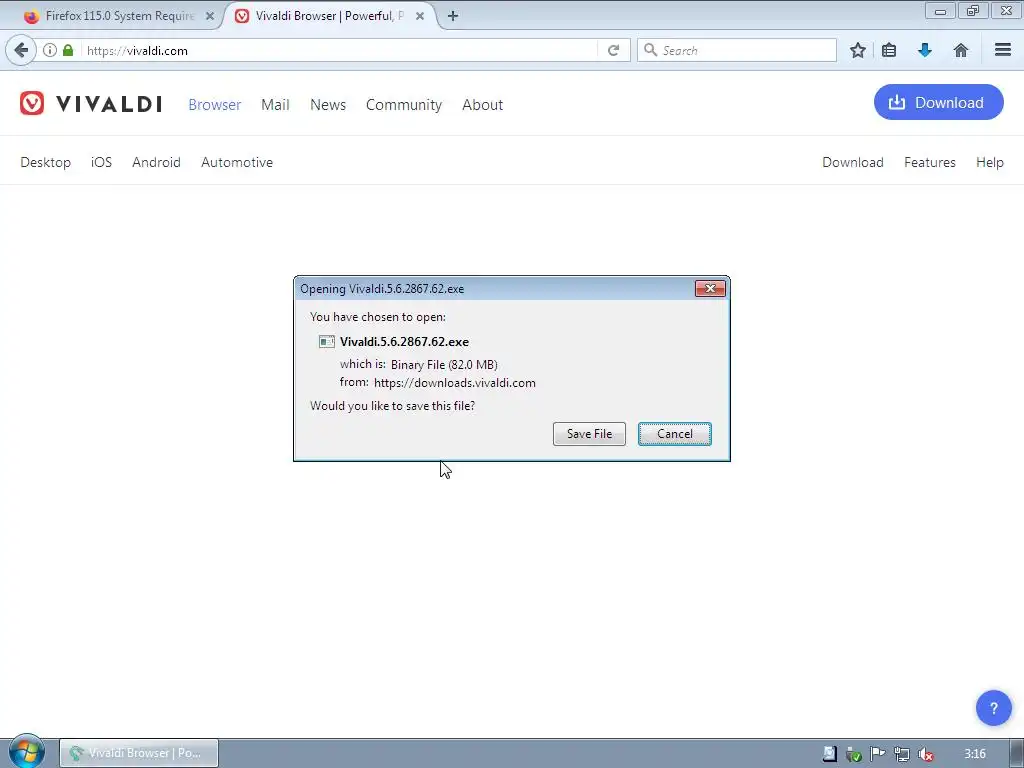Click the leftmost document tray icon

829,754
